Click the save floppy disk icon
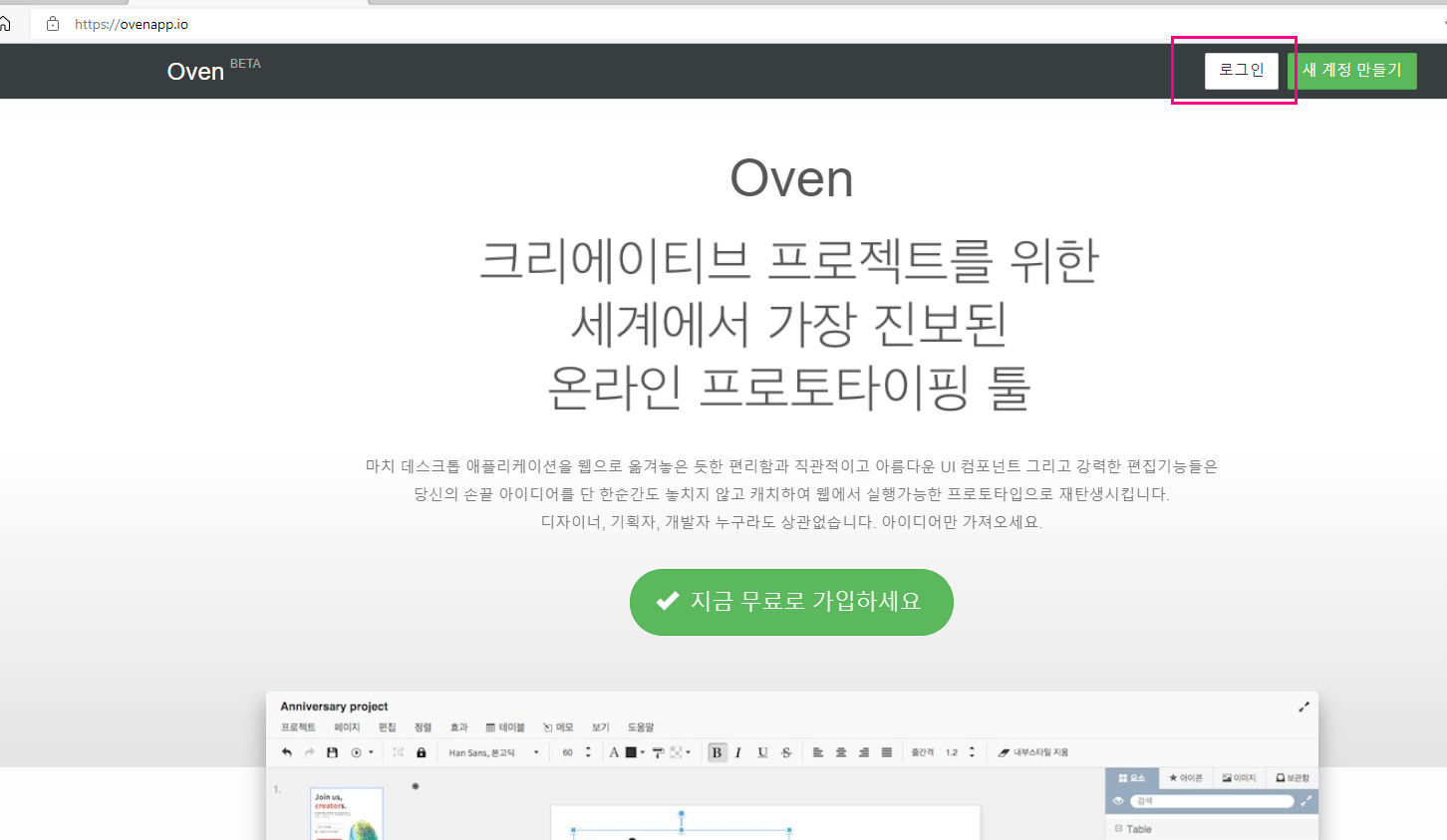1447x840 pixels. pos(333,752)
